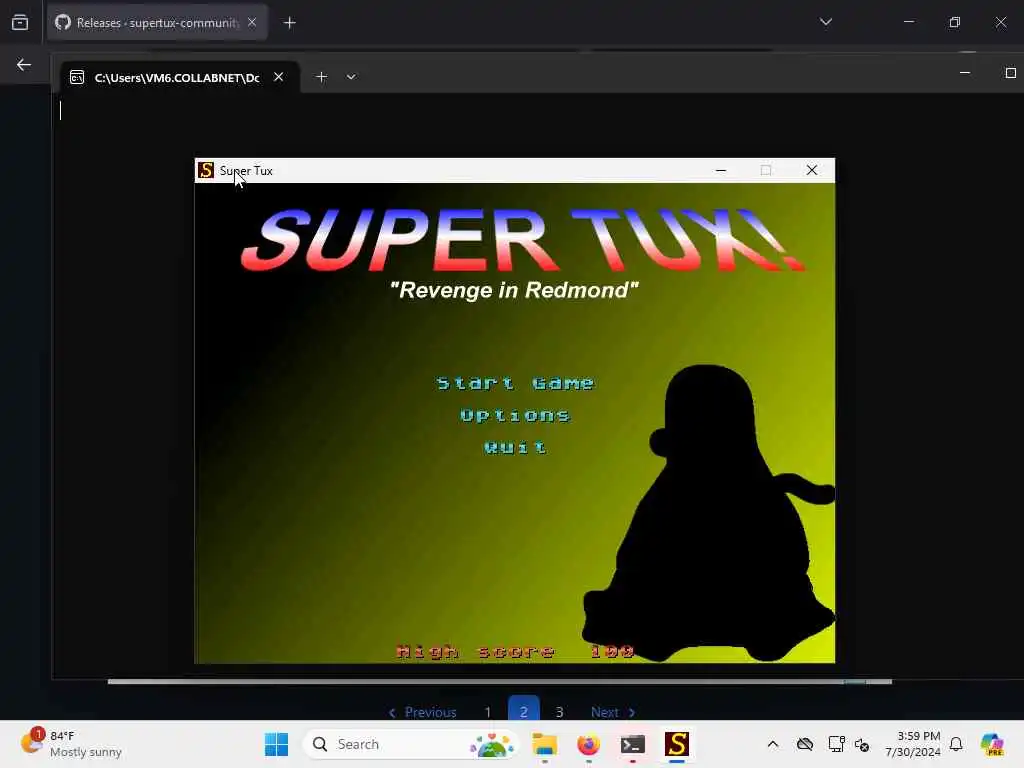Open Options in the Super Tux menu
Screen dimensions: 1024x768
point(515,415)
